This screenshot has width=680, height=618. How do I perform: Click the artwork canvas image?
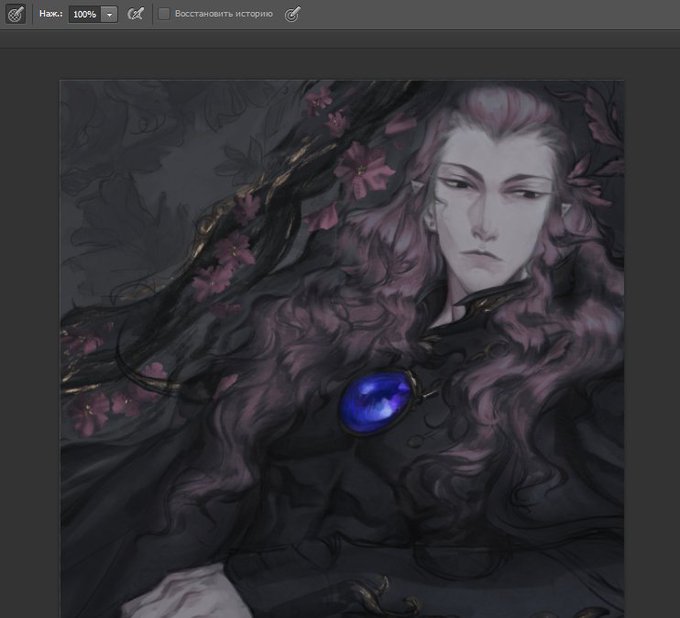pyautogui.click(x=342, y=349)
